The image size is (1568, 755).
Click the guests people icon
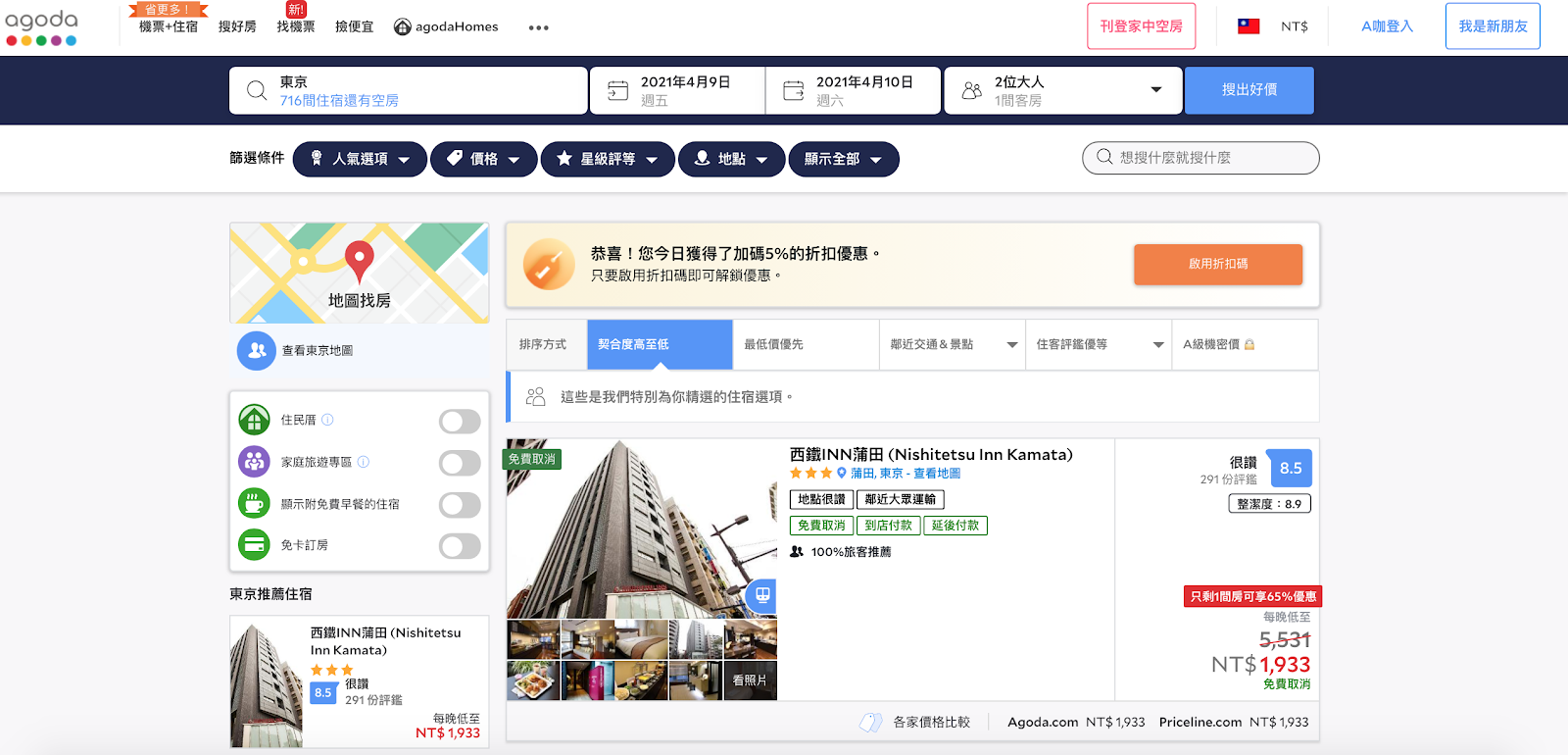pyautogui.click(x=971, y=90)
